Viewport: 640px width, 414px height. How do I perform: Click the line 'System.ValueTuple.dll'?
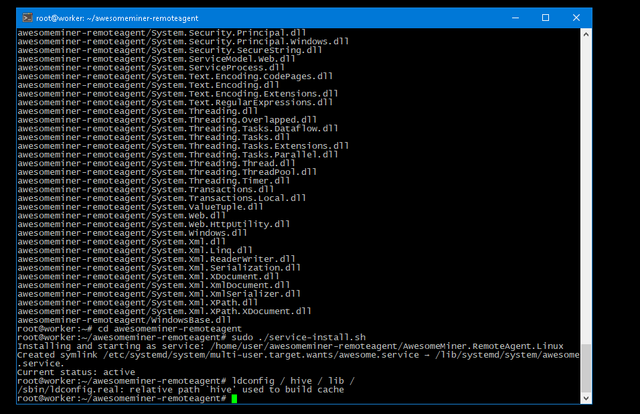click(x=140, y=207)
